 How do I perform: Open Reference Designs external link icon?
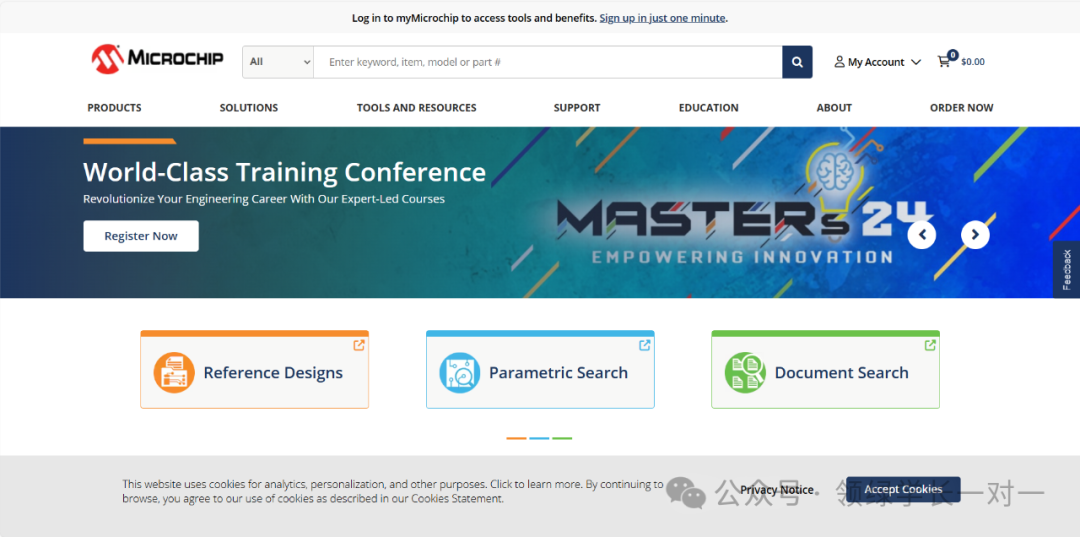click(359, 345)
